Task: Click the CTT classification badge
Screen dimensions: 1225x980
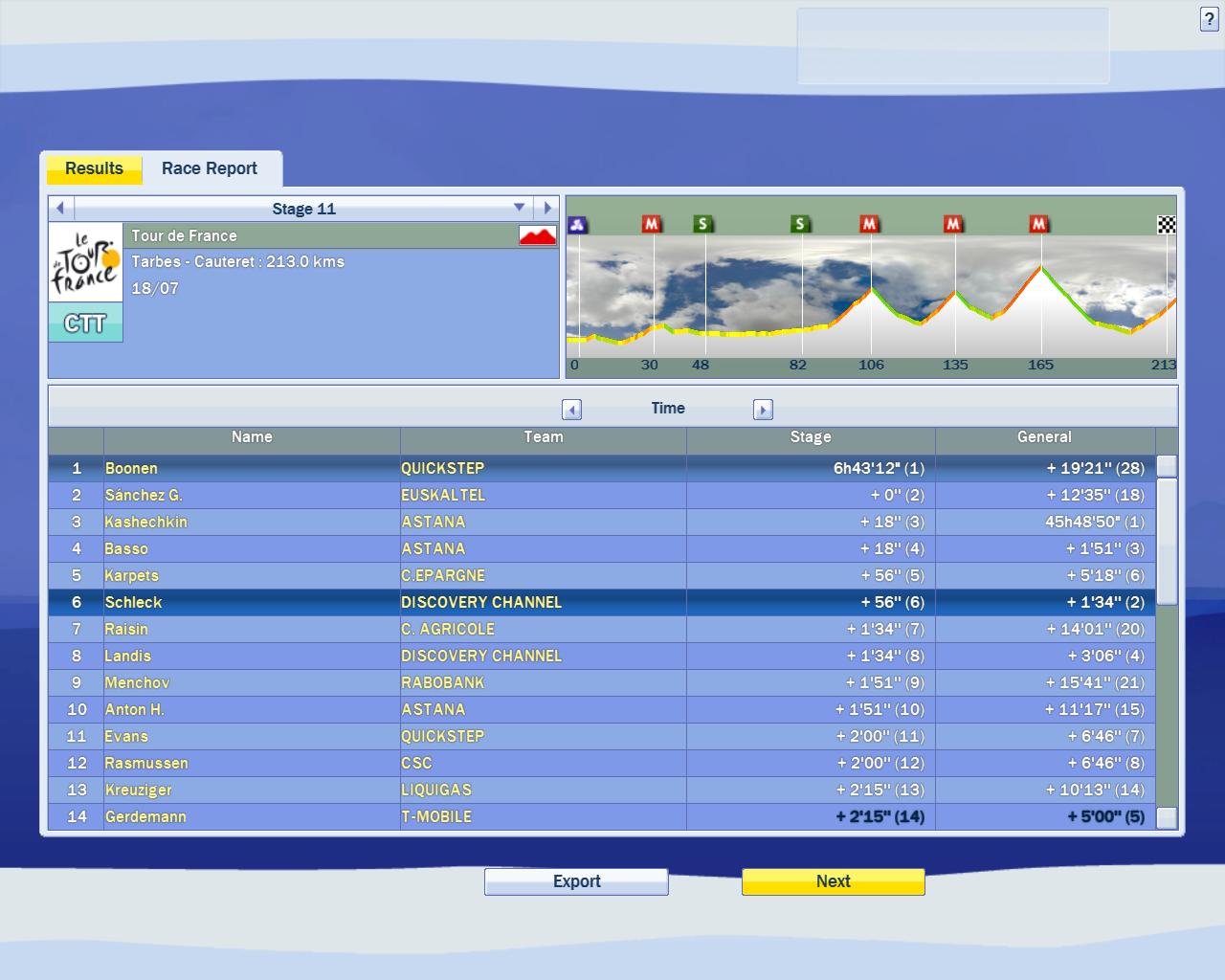Action: [85, 323]
